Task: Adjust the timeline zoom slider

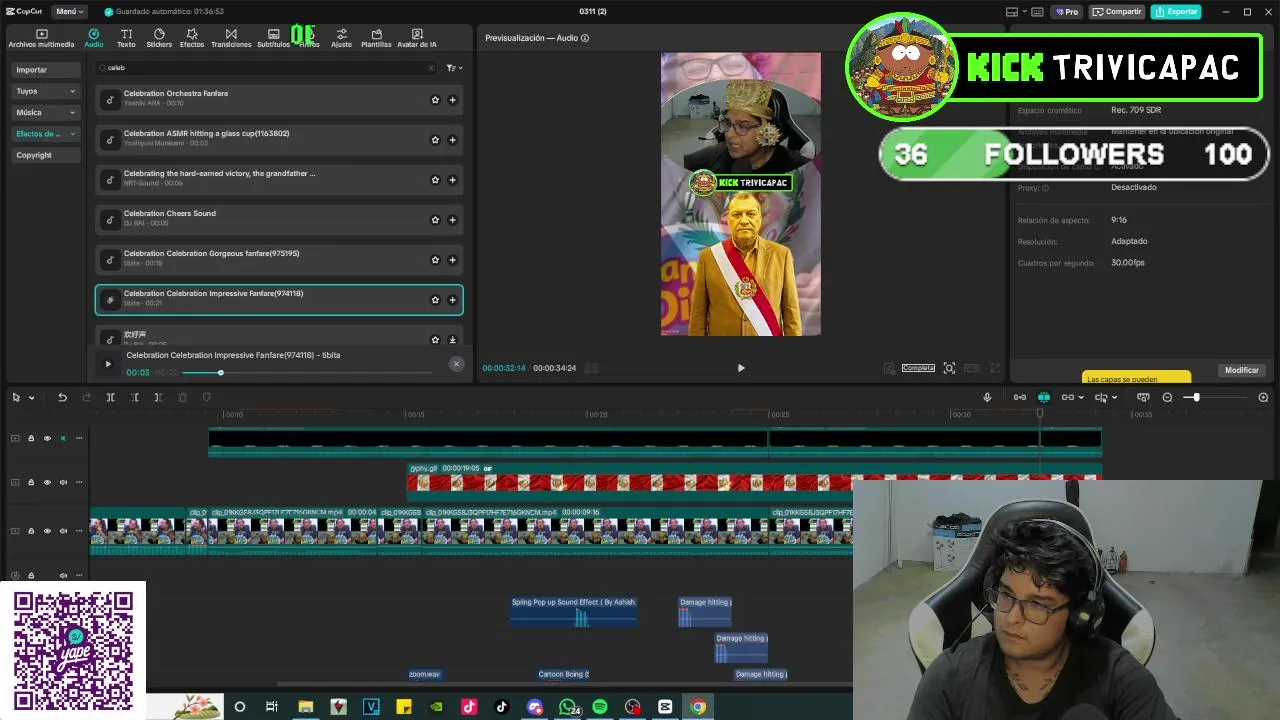Action: [1196, 397]
